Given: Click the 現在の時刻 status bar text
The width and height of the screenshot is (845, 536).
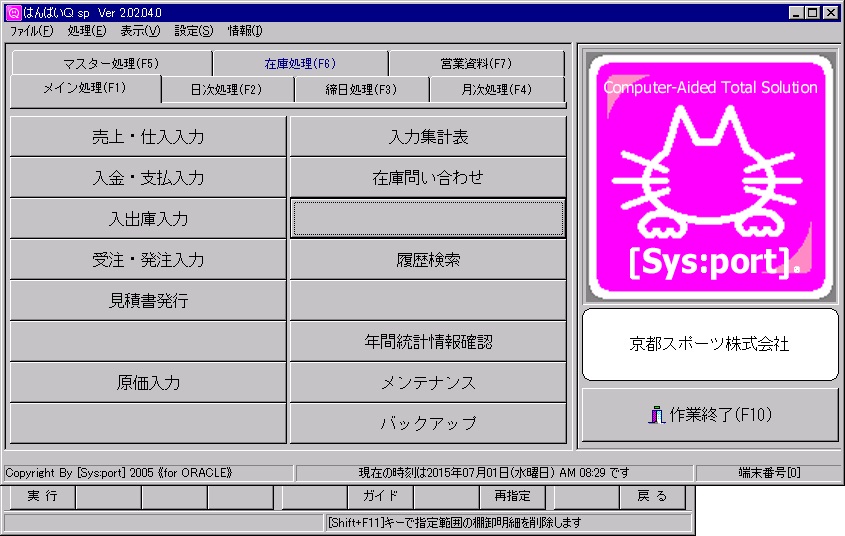Looking at the screenshot, I should [x=494, y=473].
